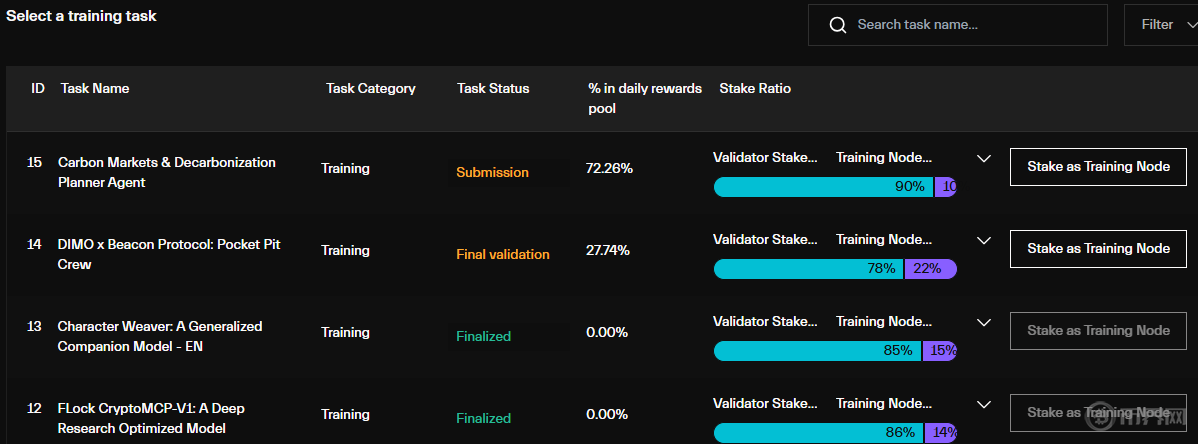Click the 90% validator stake bar
This screenshot has height=444, width=1198.
point(823,187)
